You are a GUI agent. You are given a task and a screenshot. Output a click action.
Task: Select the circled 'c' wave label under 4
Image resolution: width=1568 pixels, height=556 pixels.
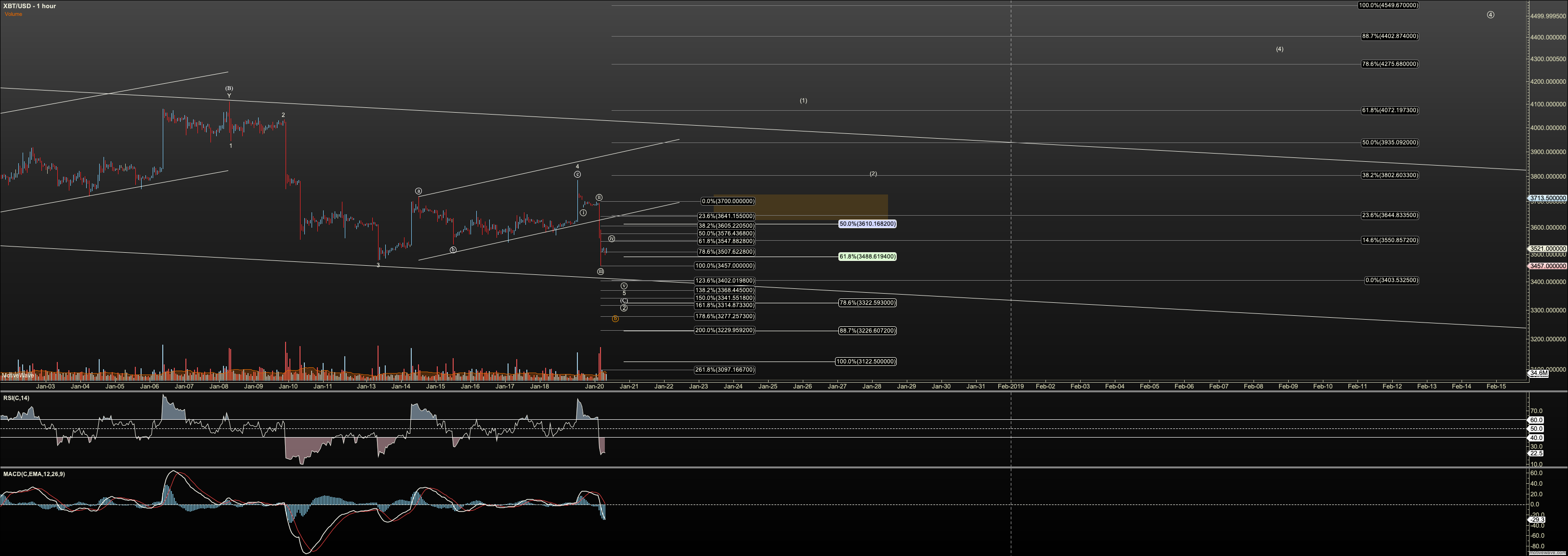tap(578, 175)
